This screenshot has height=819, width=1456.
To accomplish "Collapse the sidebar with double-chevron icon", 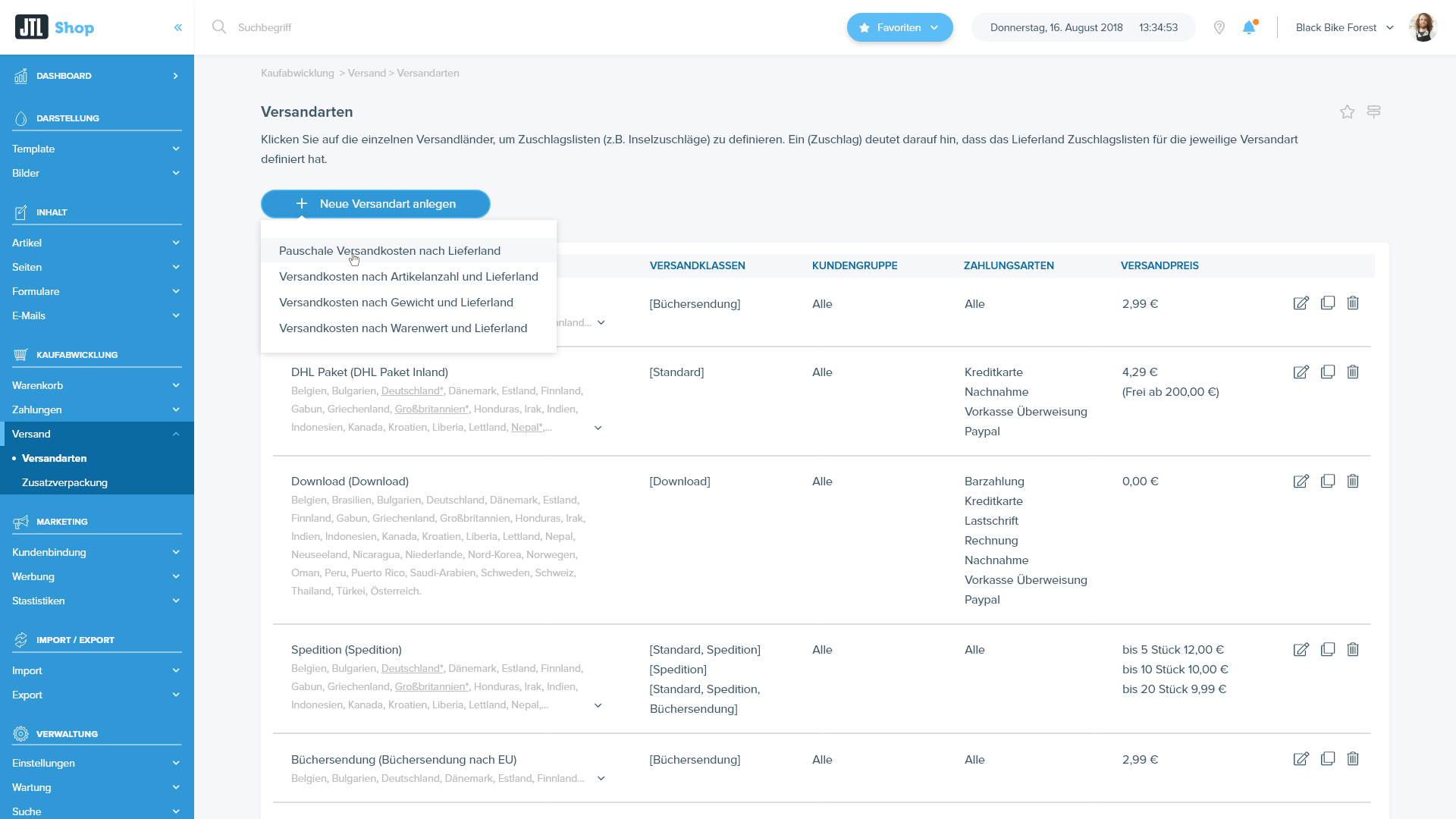I will pos(178,27).
